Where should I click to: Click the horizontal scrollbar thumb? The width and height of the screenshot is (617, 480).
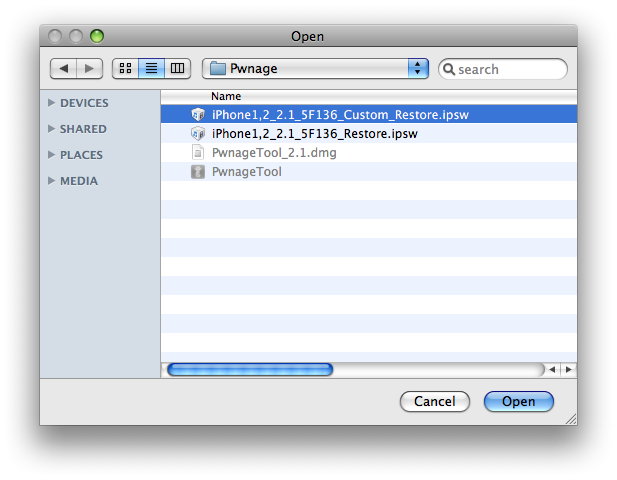tap(250, 369)
